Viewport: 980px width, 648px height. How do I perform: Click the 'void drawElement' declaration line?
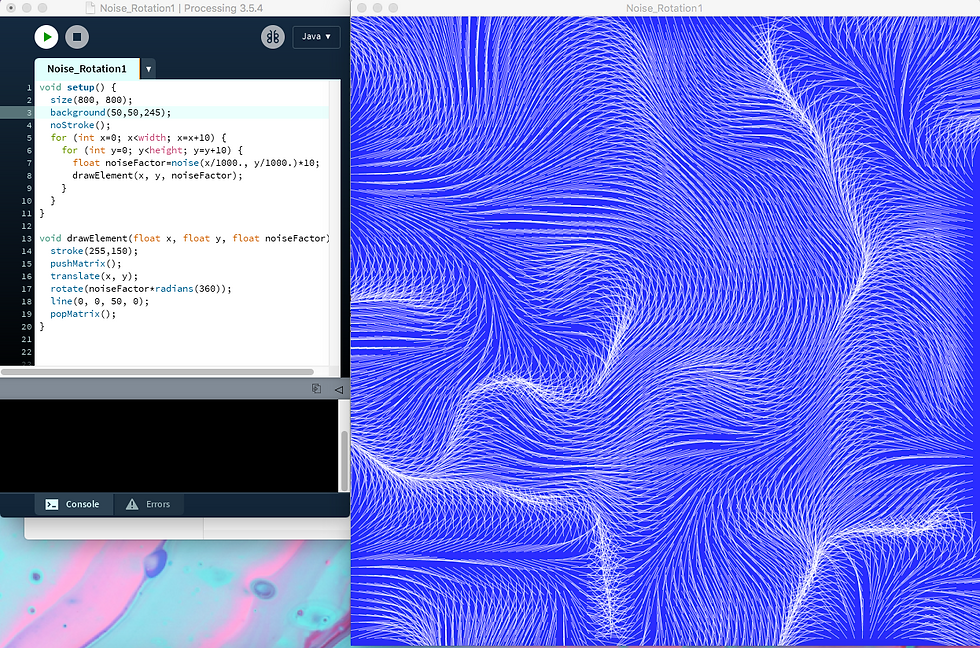(x=184, y=238)
